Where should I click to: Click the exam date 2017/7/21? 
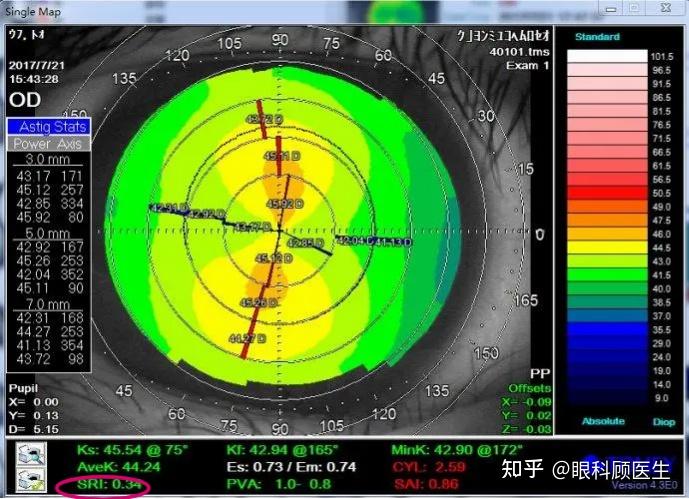click(37, 65)
